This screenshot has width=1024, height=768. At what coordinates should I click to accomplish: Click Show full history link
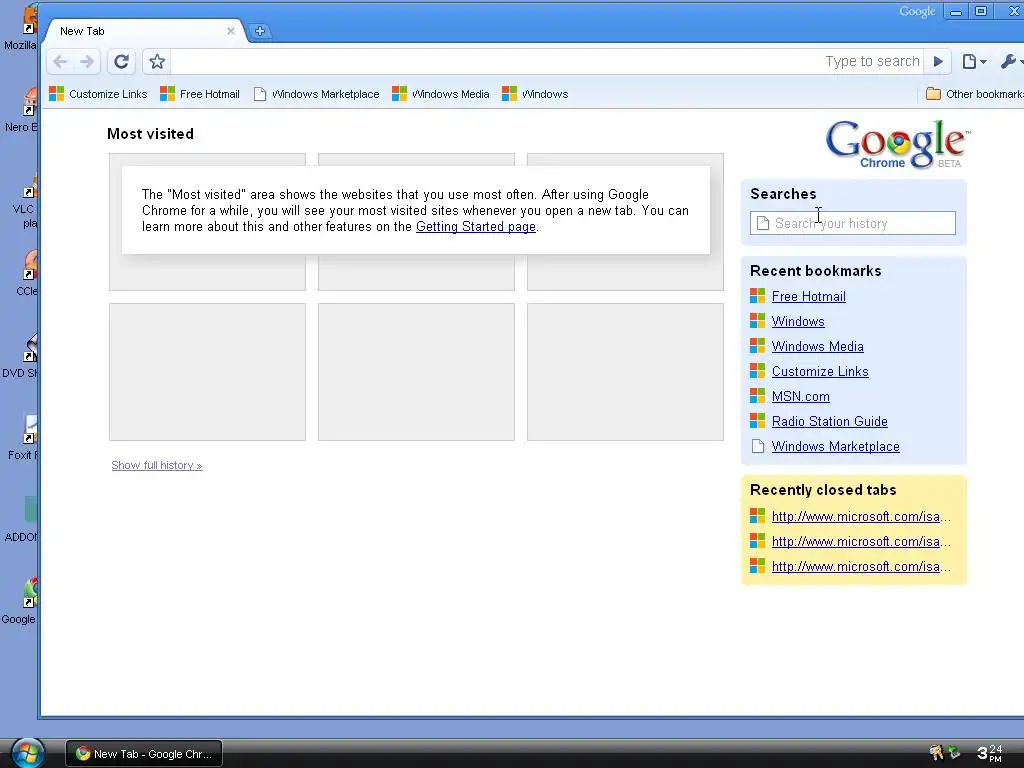(x=157, y=465)
